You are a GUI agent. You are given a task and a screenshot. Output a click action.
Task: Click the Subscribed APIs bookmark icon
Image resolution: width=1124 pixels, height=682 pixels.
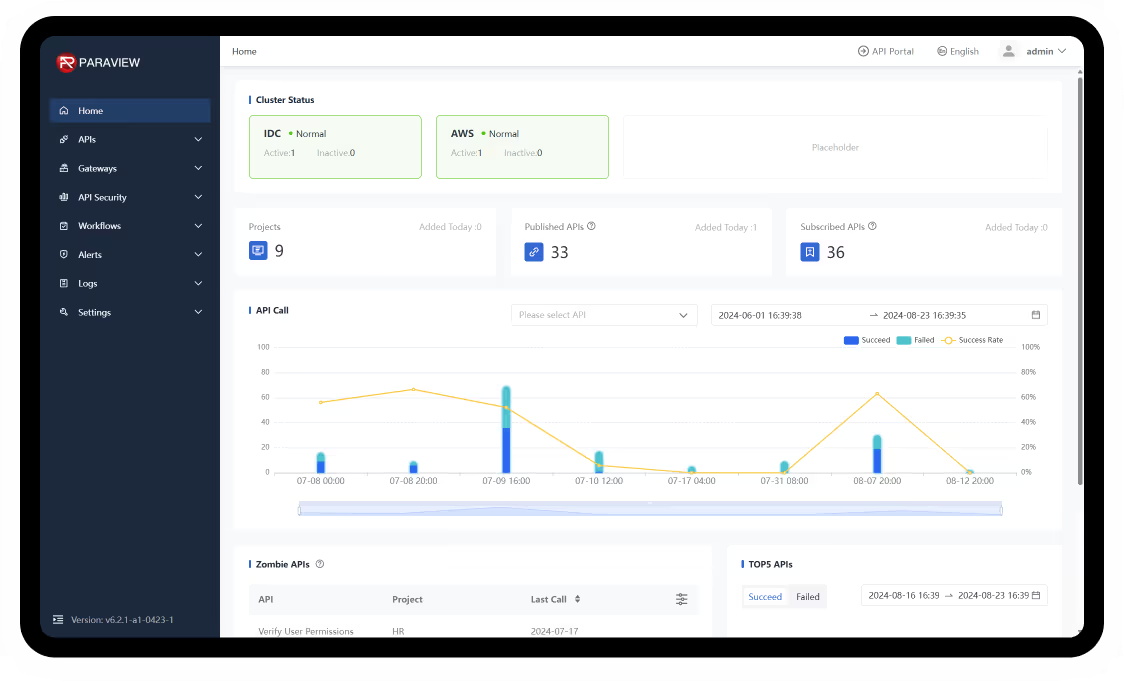point(810,252)
